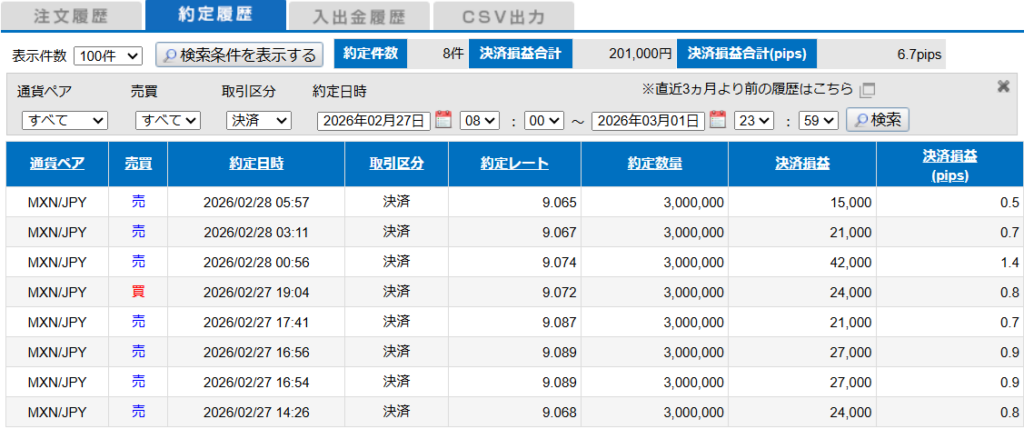Open older history popup window icon
This screenshot has width=1024, height=429.
point(867,90)
